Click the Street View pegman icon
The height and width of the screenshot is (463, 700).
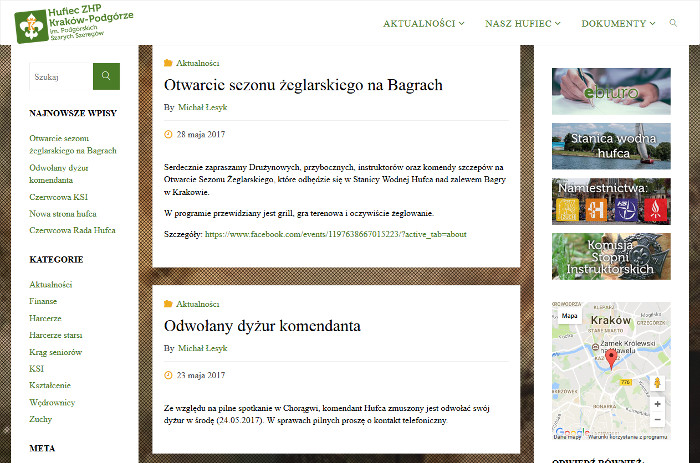(x=657, y=383)
